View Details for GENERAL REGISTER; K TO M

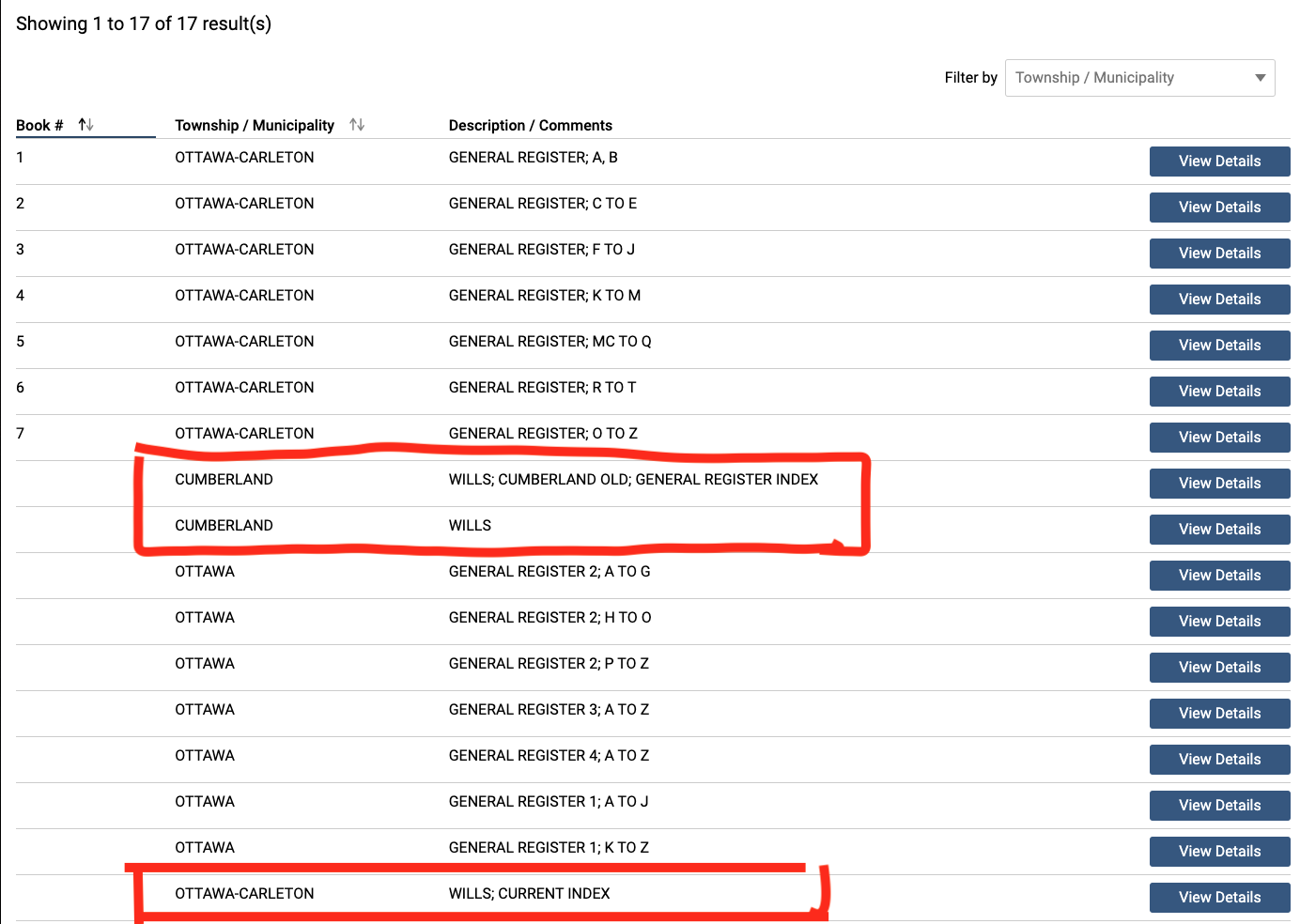coord(1219,300)
